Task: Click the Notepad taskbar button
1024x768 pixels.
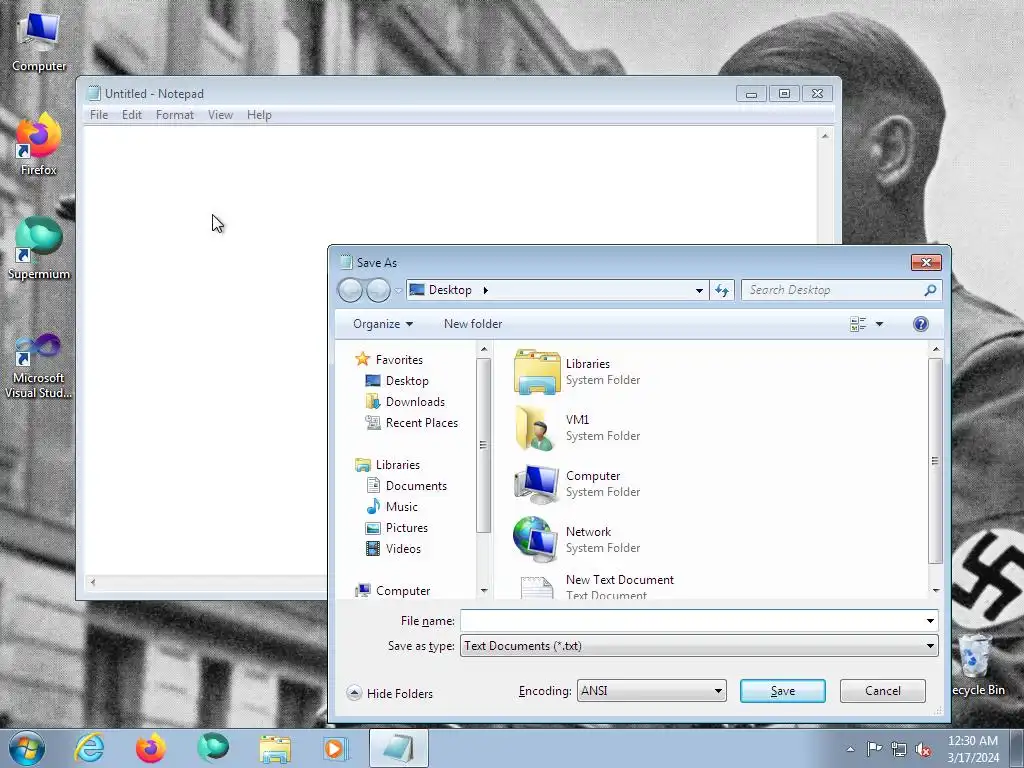Action: click(x=398, y=748)
